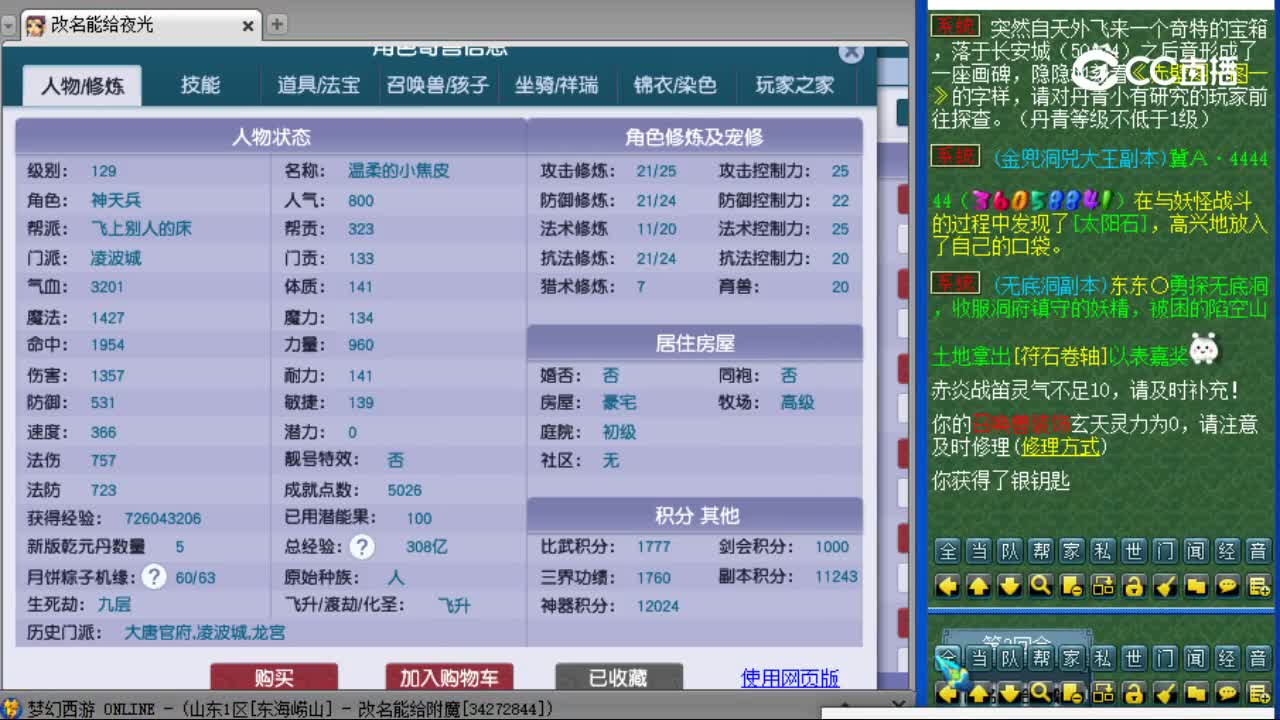Click the rabbit emoji in the chat message

point(1206,347)
